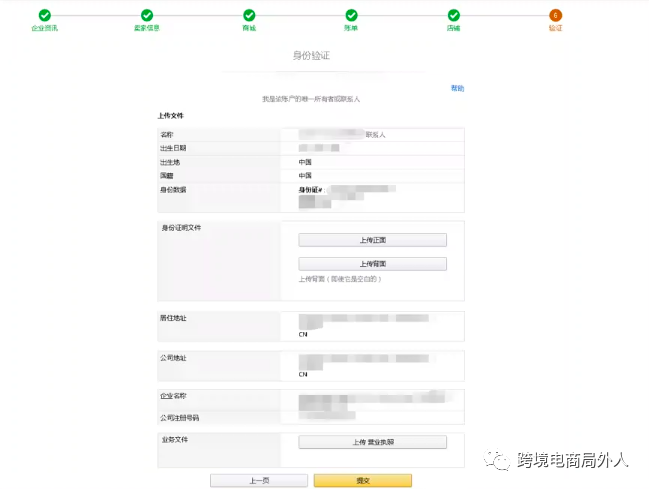Open the 帮助 help link

[457, 88]
